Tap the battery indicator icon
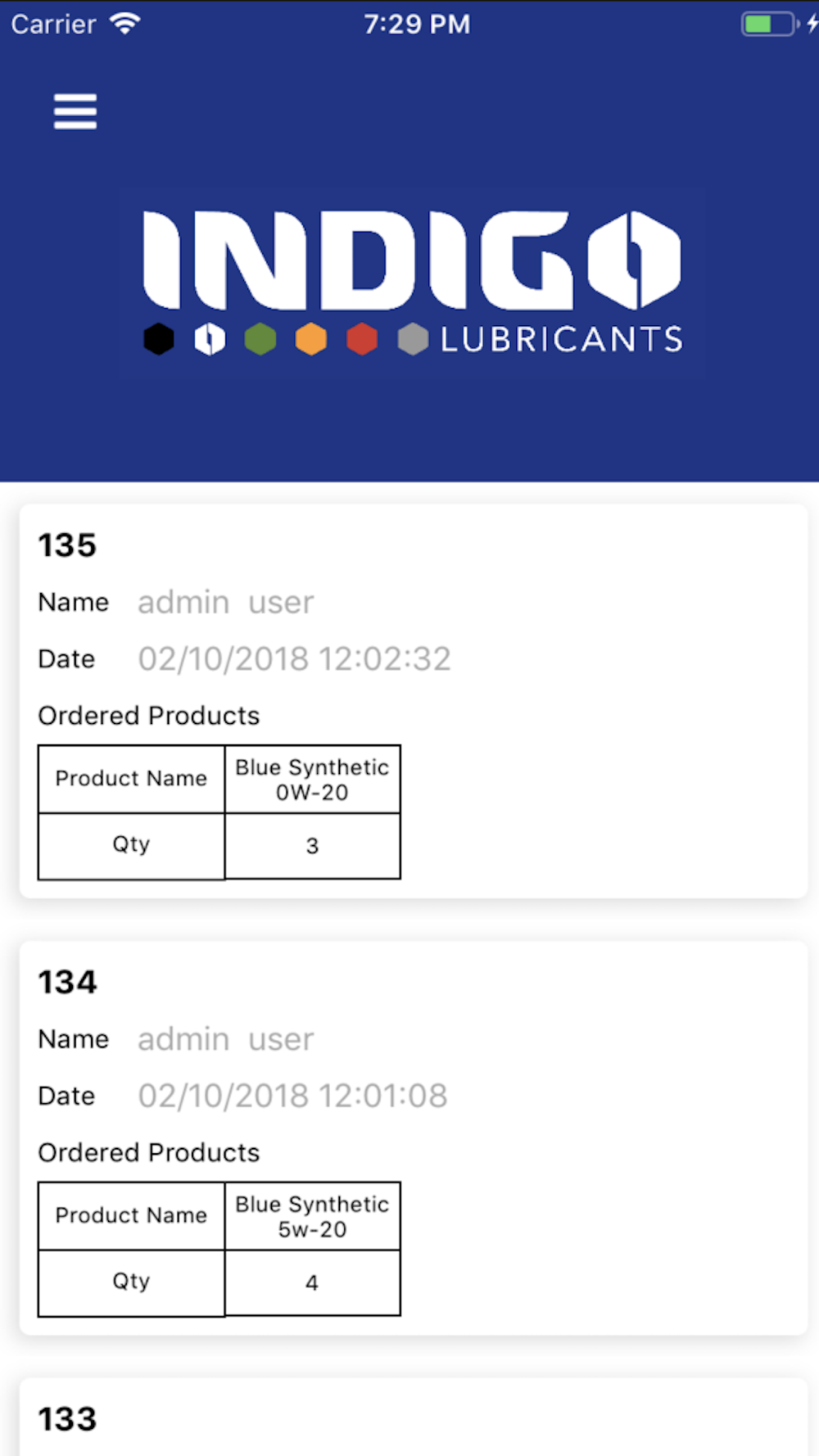Screen dimensions: 819x1456 (770, 24)
